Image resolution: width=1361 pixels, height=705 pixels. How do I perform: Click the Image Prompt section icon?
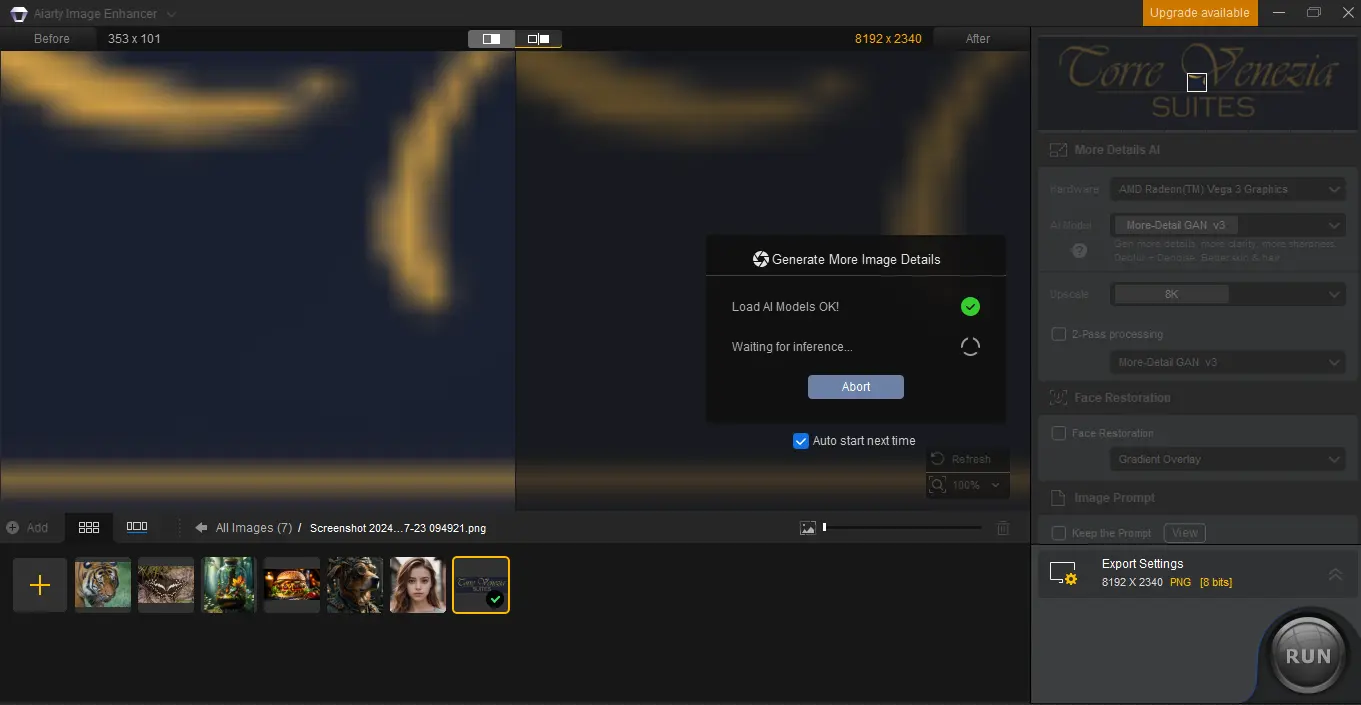coord(1058,498)
